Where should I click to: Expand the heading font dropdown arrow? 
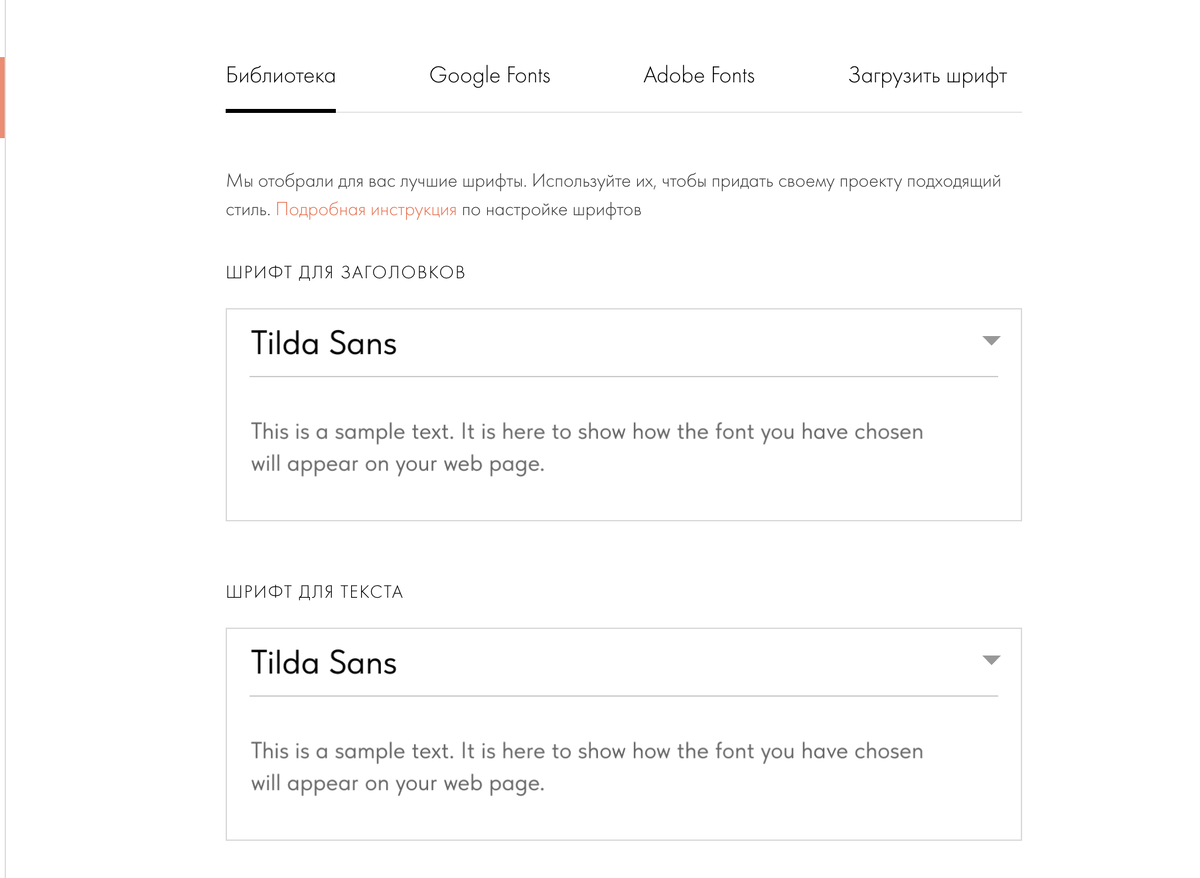coord(990,341)
